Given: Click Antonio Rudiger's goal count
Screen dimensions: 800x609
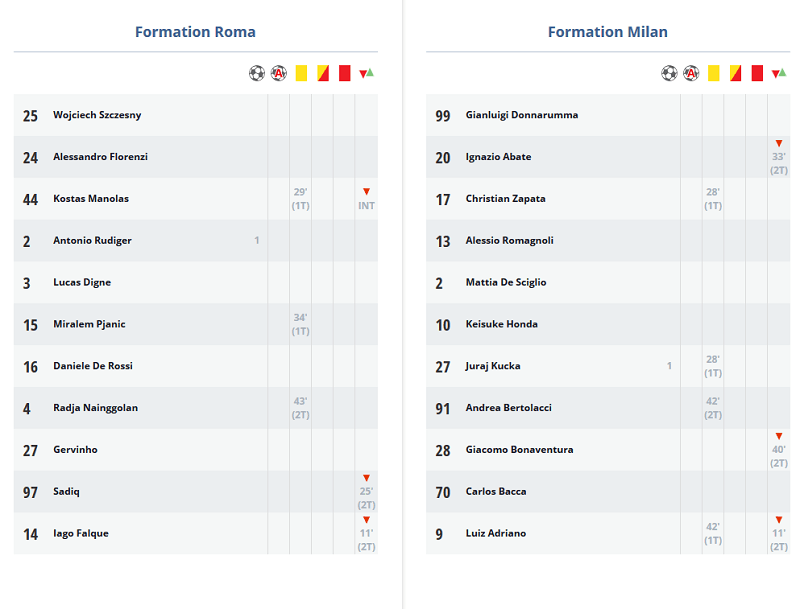Looking at the screenshot, I should point(257,240).
